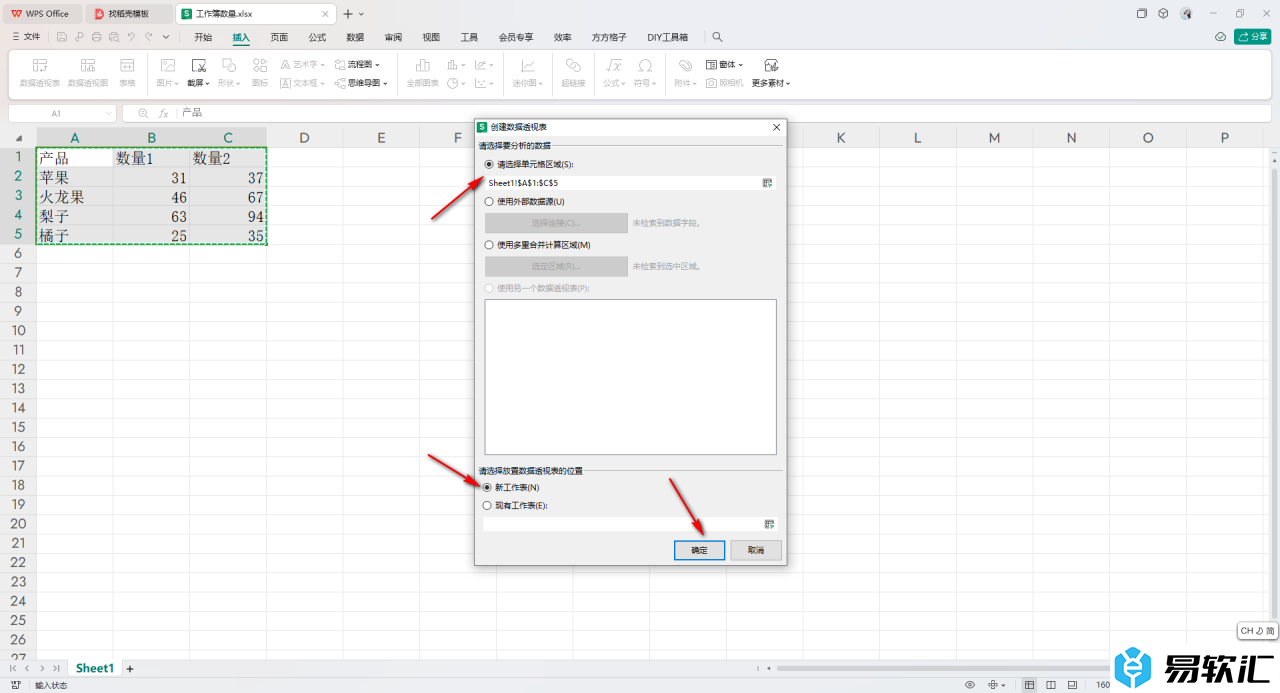
Task: Select the '新工作表(N)' radio button
Action: [x=488, y=487]
